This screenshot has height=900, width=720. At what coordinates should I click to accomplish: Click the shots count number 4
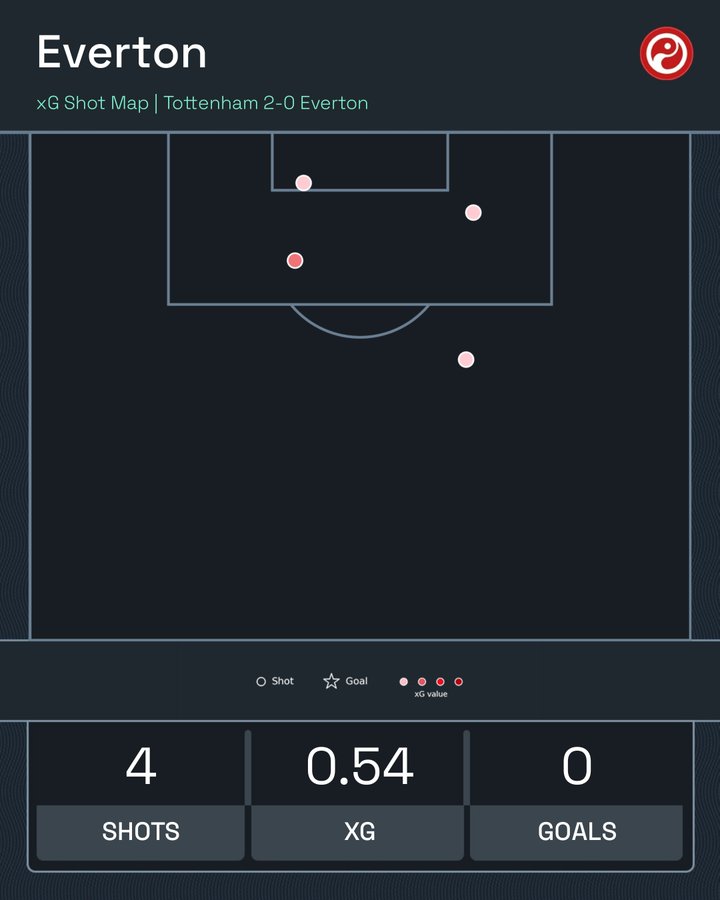tap(141, 767)
